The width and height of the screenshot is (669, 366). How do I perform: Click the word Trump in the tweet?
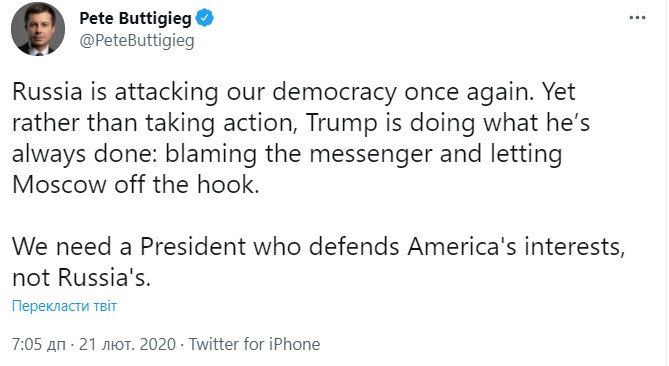pos(342,123)
